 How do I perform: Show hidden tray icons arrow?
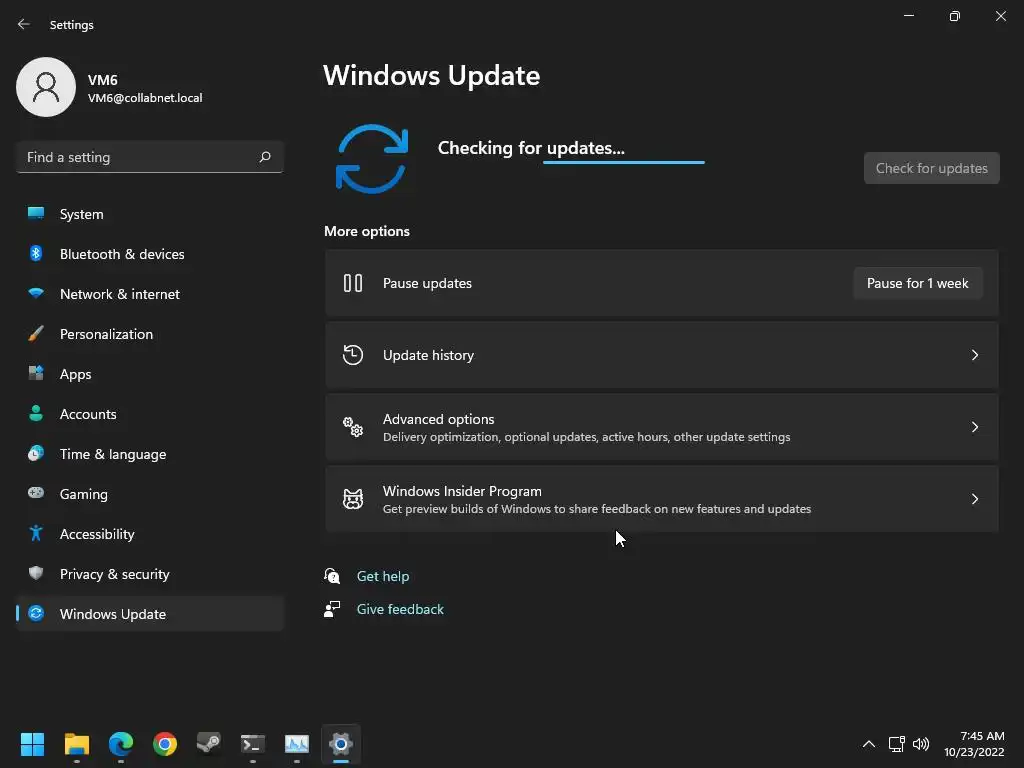coord(869,744)
